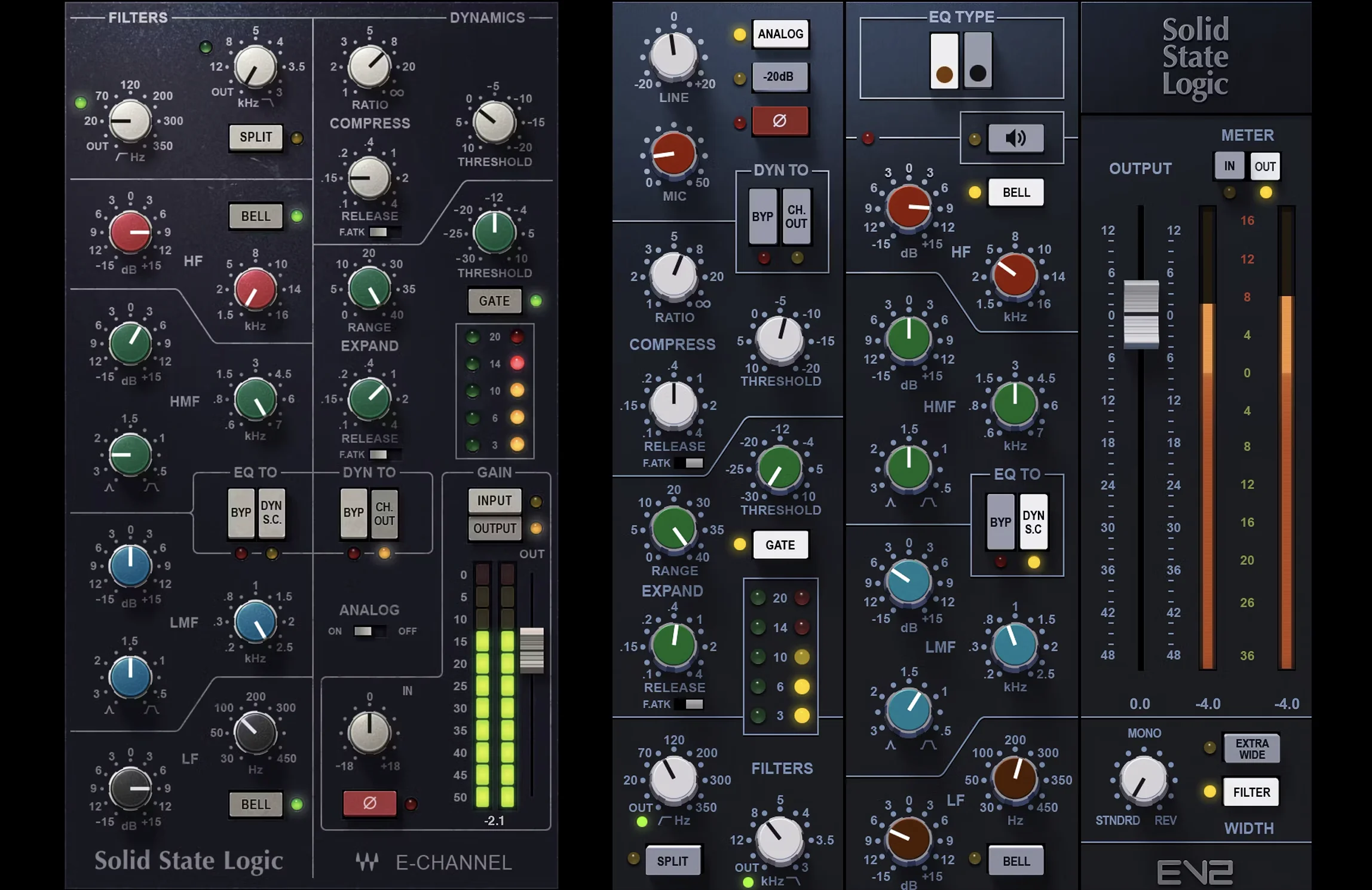Enable the EXTRA WIDE button

(x=1252, y=748)
